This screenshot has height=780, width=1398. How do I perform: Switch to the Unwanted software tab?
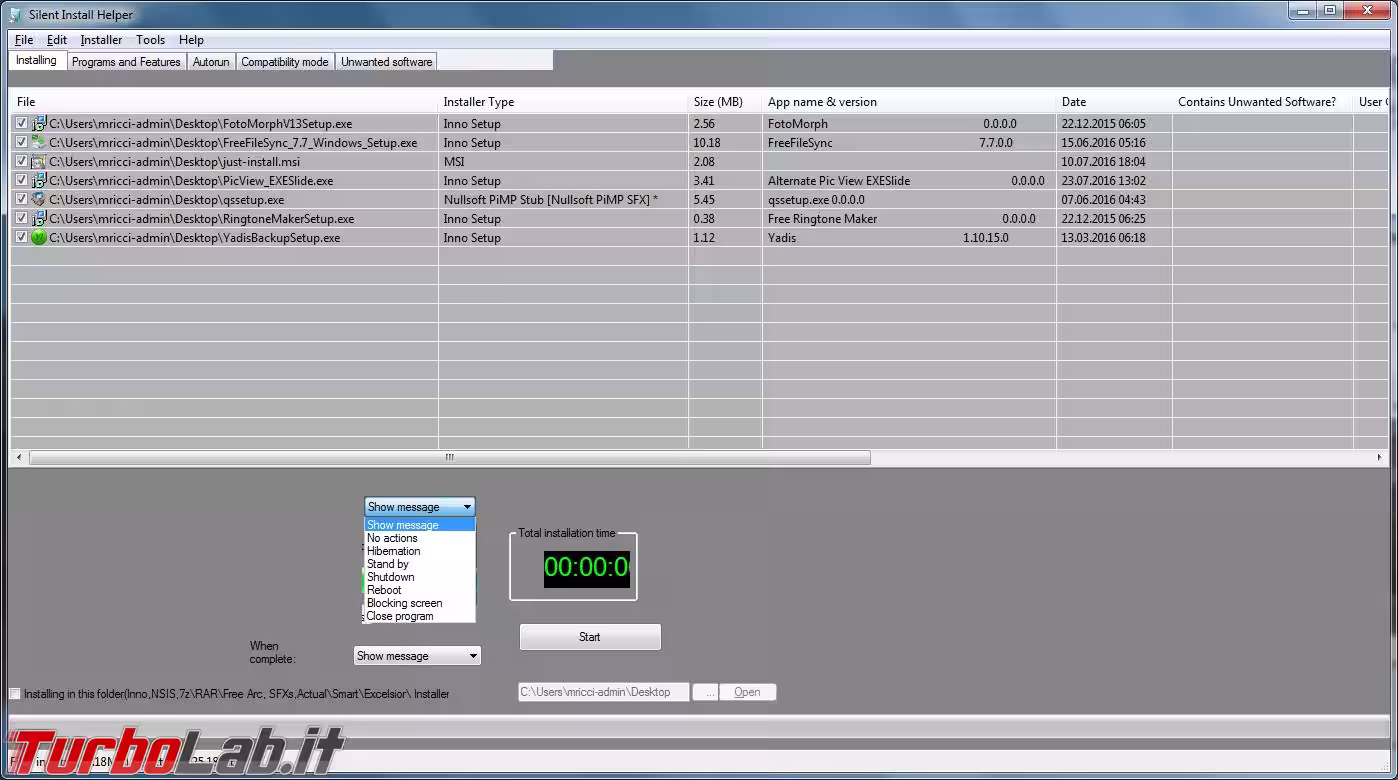tap(386, 61)
